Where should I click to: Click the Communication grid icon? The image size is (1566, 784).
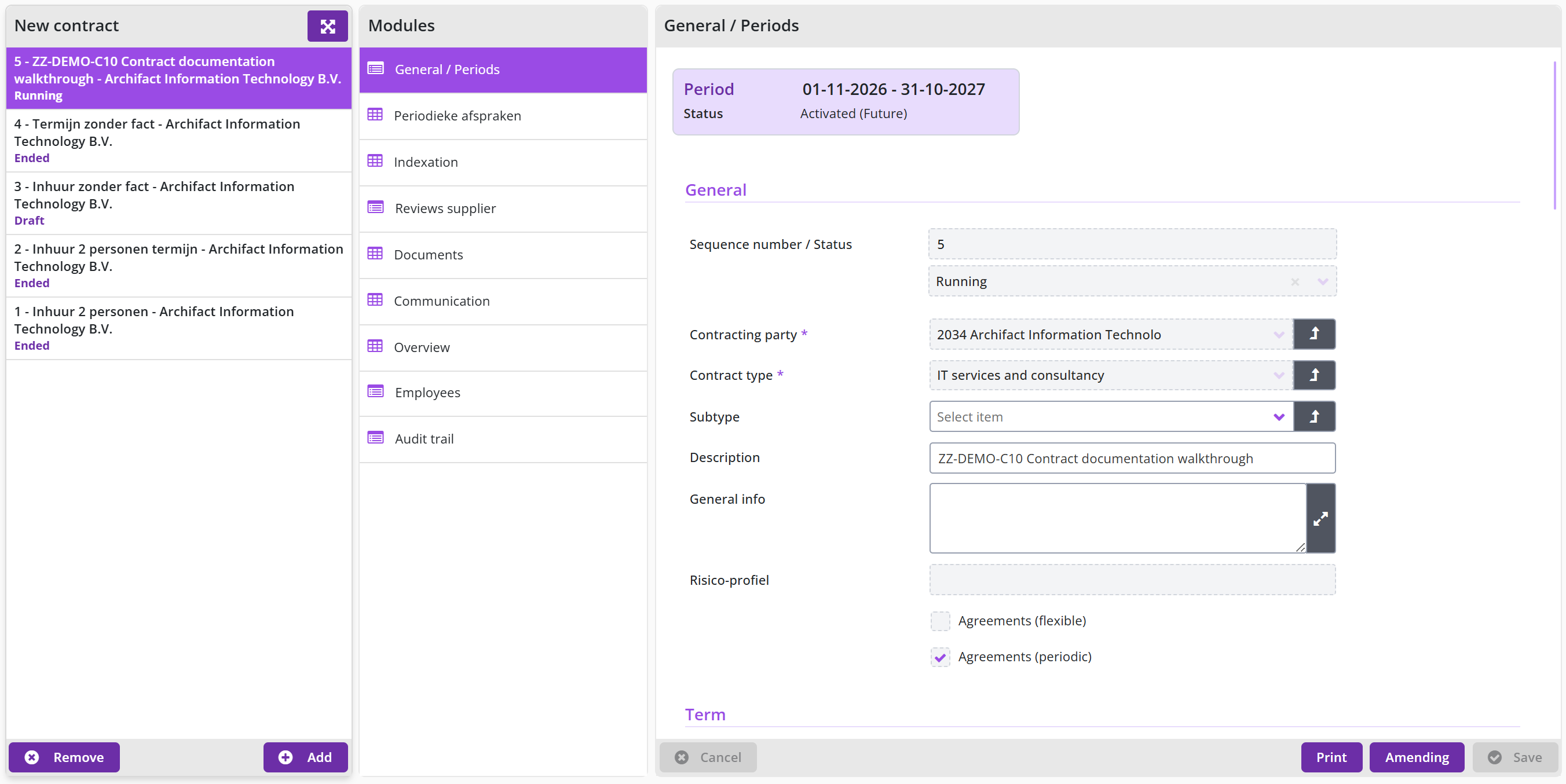375,301
